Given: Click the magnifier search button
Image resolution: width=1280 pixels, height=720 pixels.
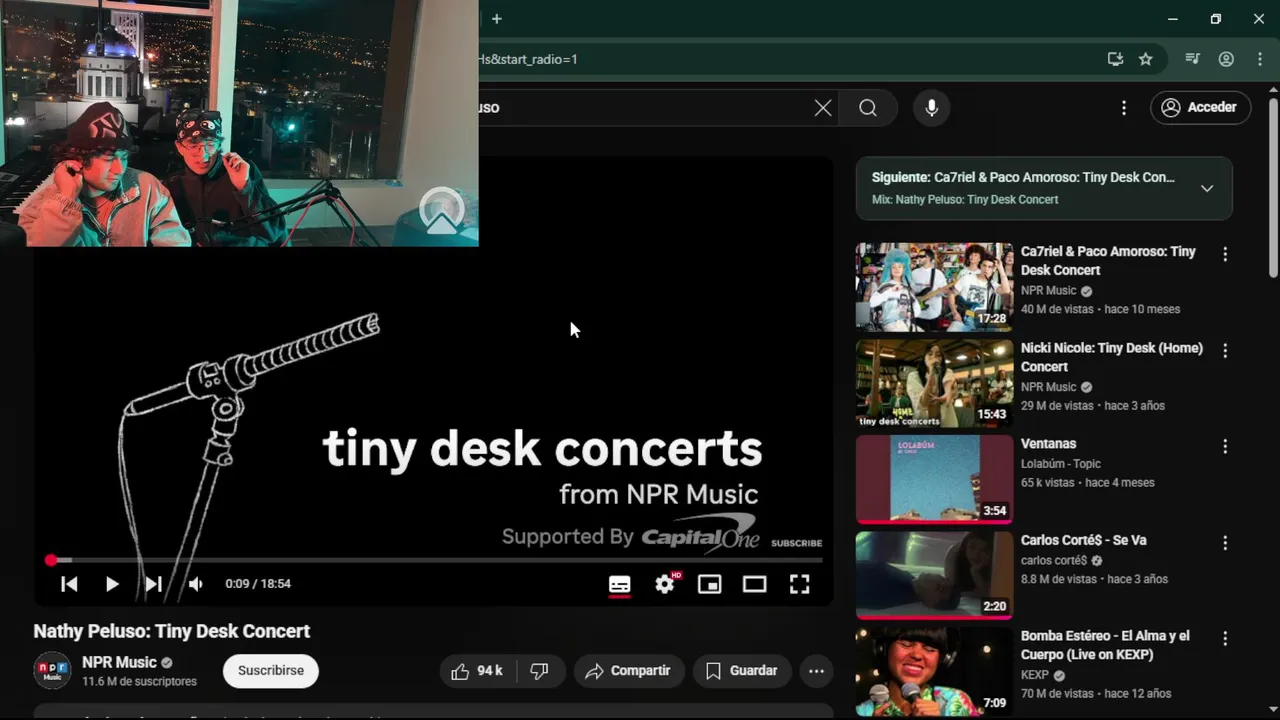Looking at the screenshot, I should (x=868, y=108).
